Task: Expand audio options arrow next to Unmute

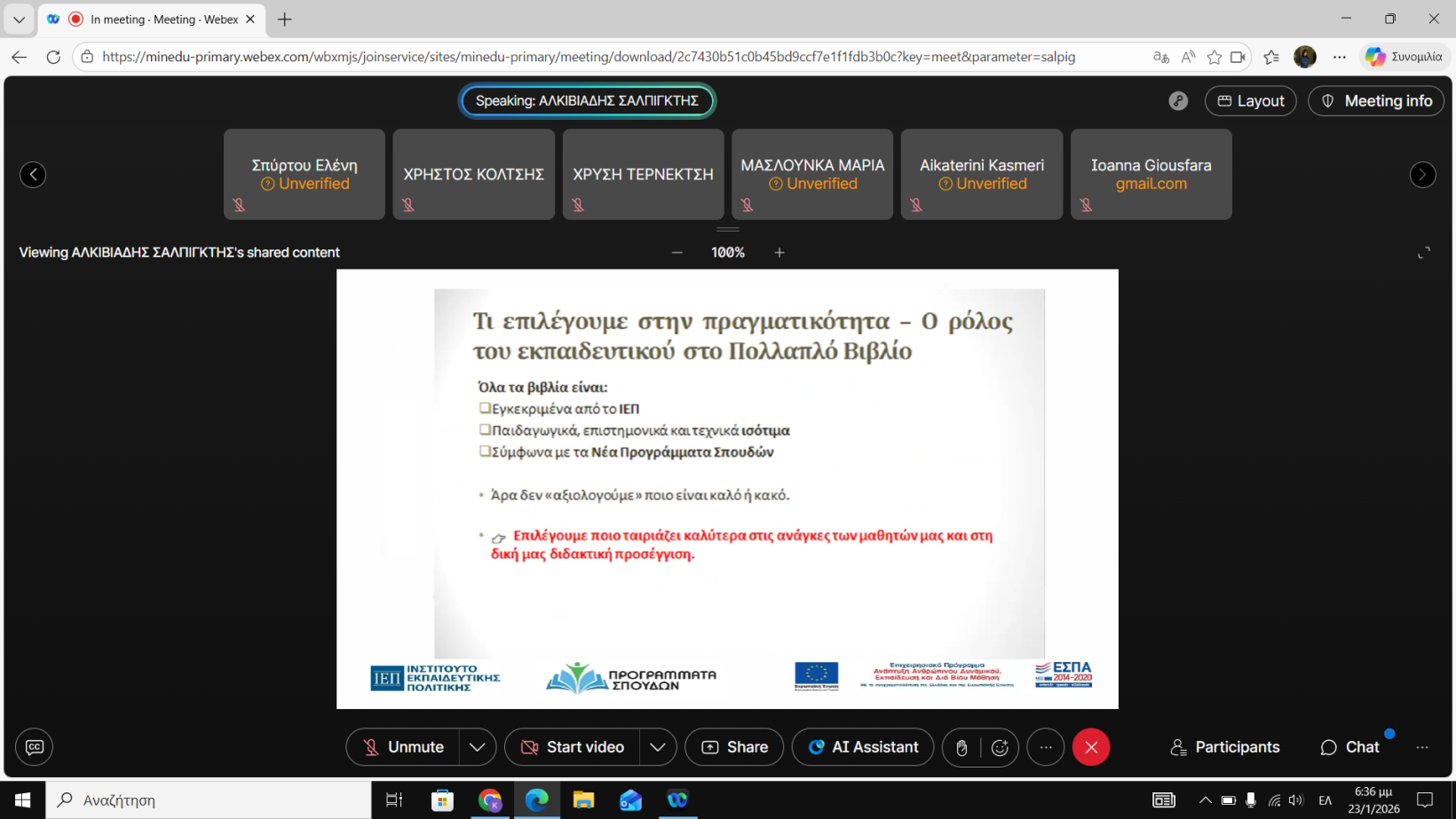Action: pos(478,747)
